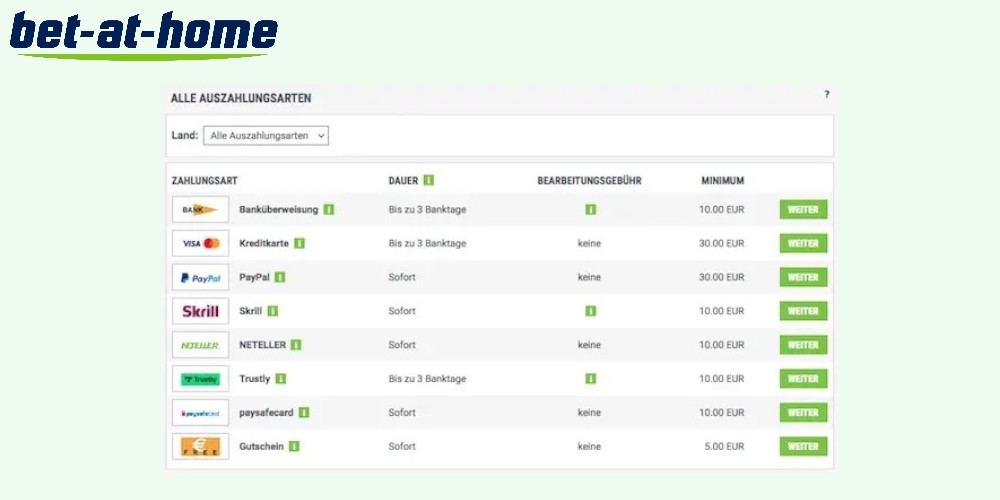Viewport: 1000px width, 500px height.
Task: Open the question mark help icon
Action: (827, 94)
